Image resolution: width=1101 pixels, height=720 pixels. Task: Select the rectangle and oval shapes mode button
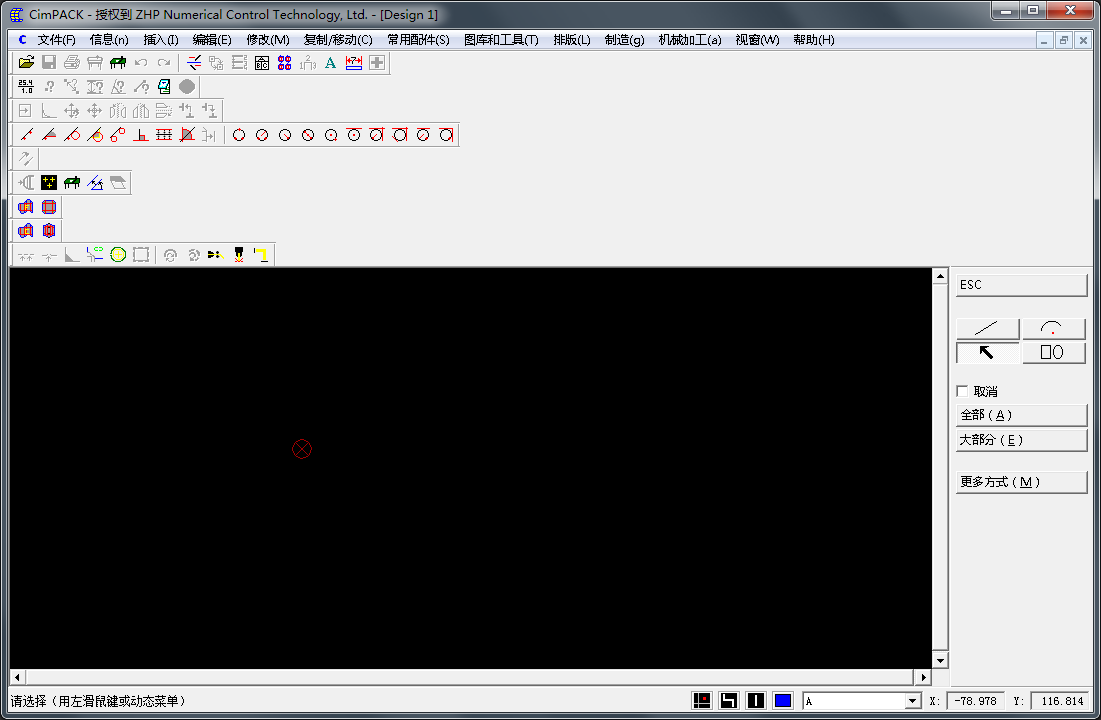1054,353
